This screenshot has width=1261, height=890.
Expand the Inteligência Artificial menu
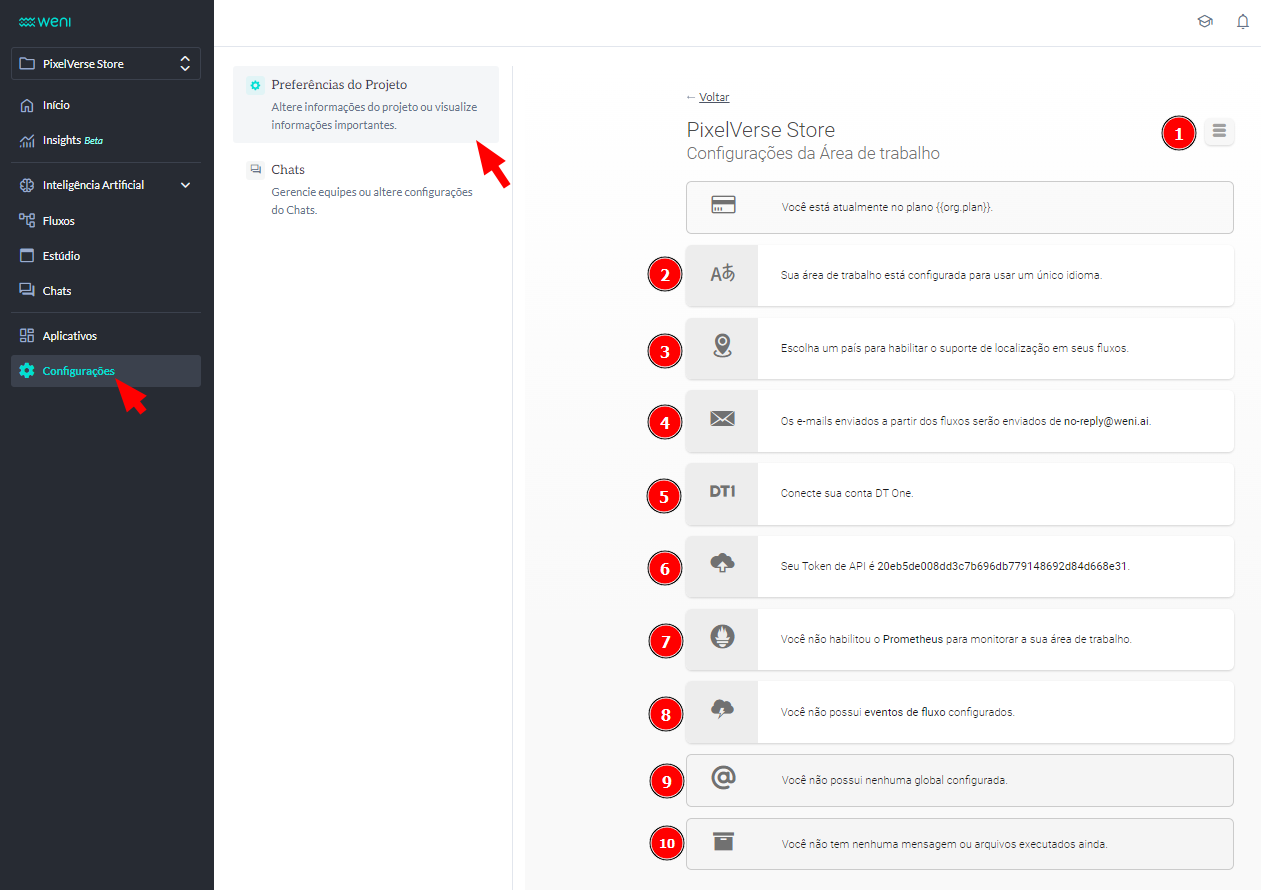tap(93, 184)
